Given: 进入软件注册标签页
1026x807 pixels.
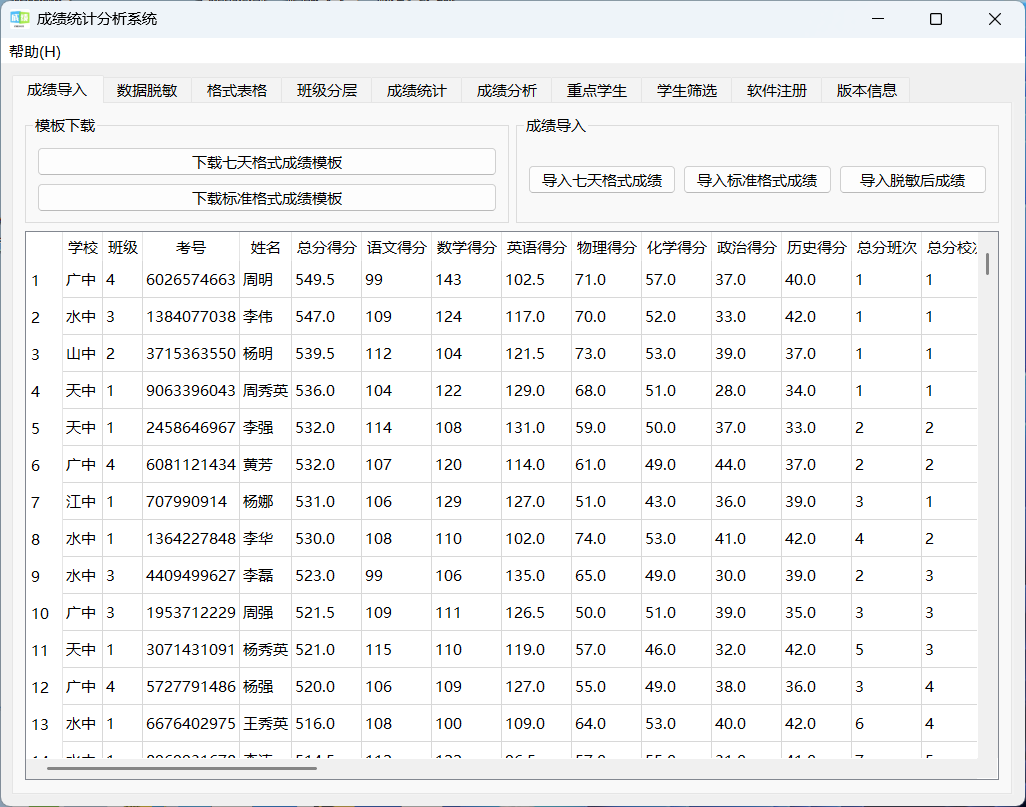Looking at the screenshot, I should (x=775, y=89).
